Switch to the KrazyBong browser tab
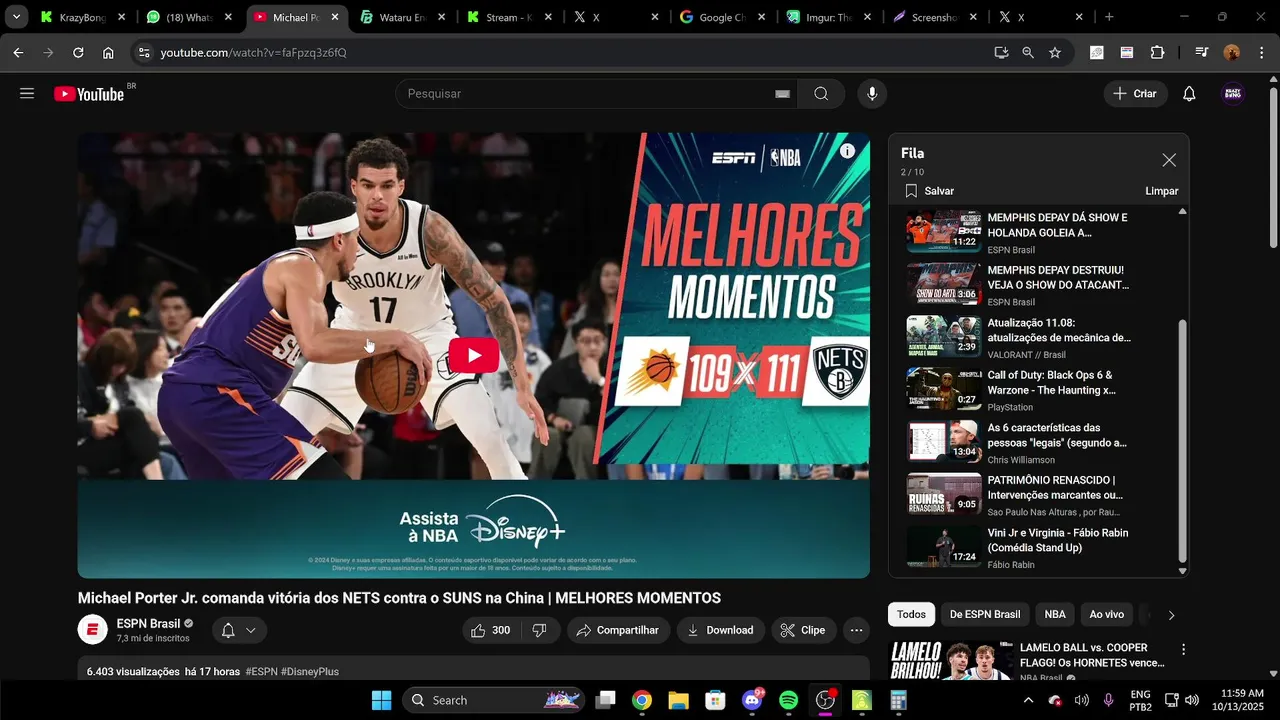Image resolution: width=1280 pixels, height=720 pixels. tap(83, 17)
